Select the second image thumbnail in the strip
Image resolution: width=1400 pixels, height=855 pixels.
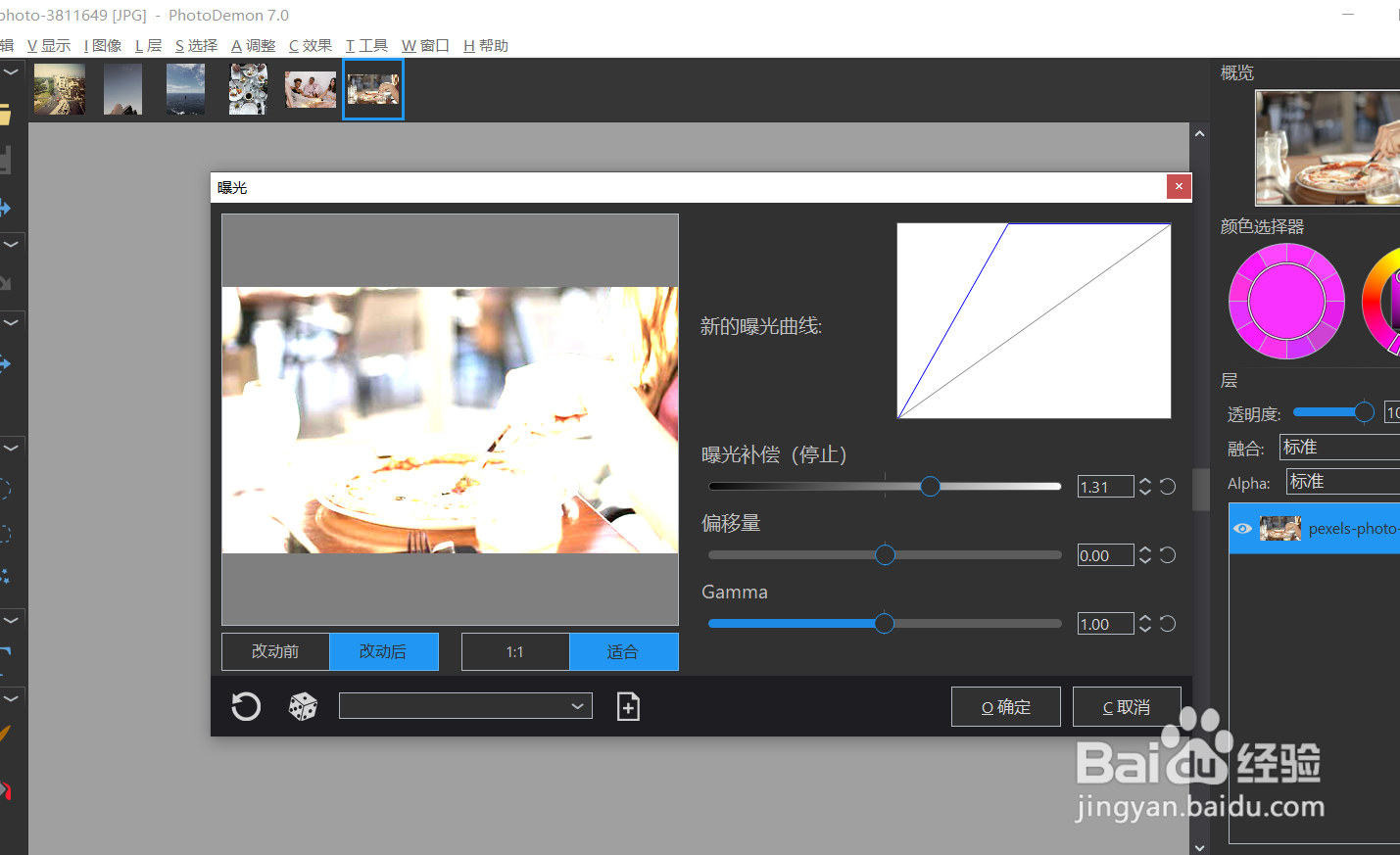click(122, 89)
